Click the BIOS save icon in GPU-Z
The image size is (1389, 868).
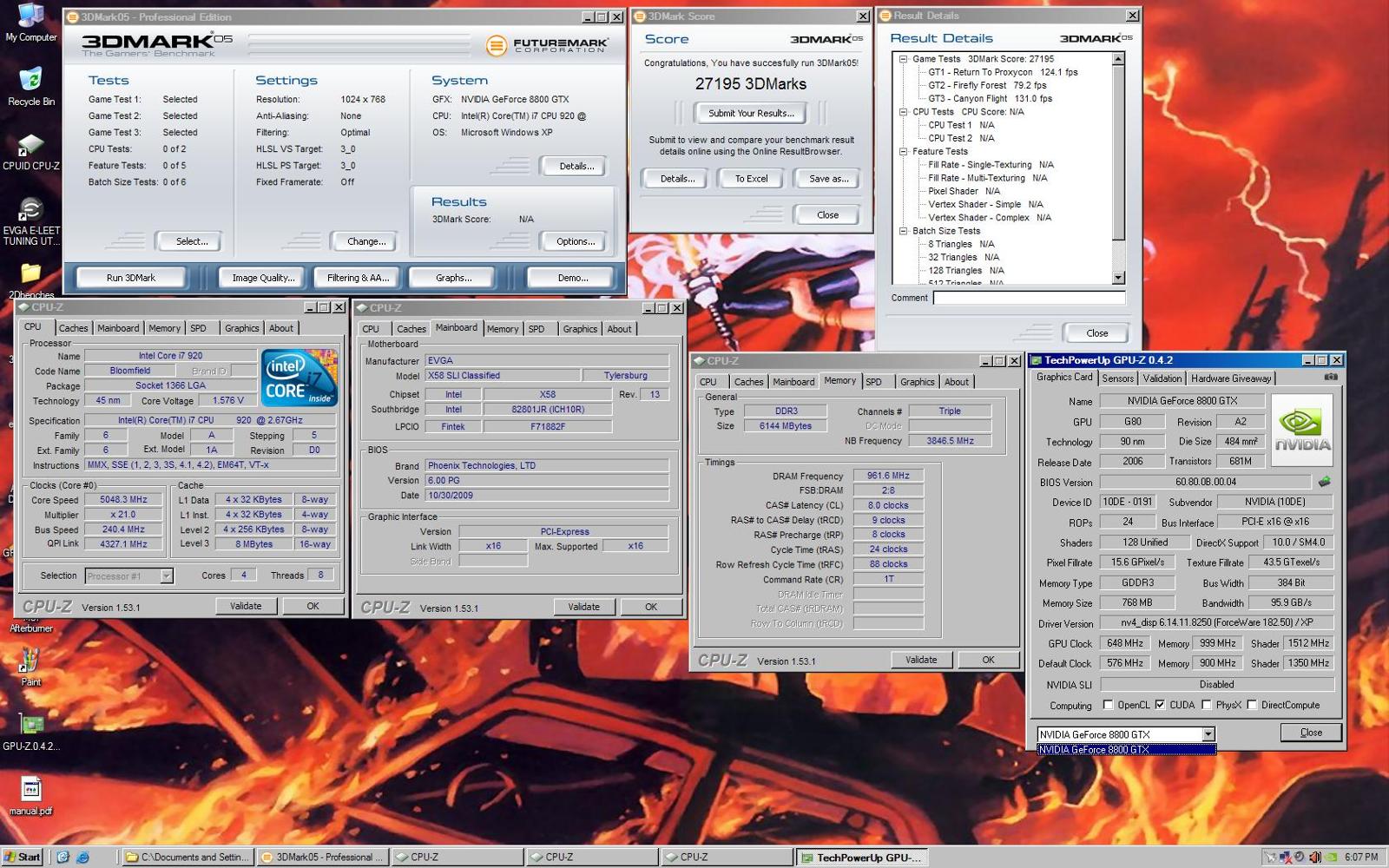point(1324,481)
